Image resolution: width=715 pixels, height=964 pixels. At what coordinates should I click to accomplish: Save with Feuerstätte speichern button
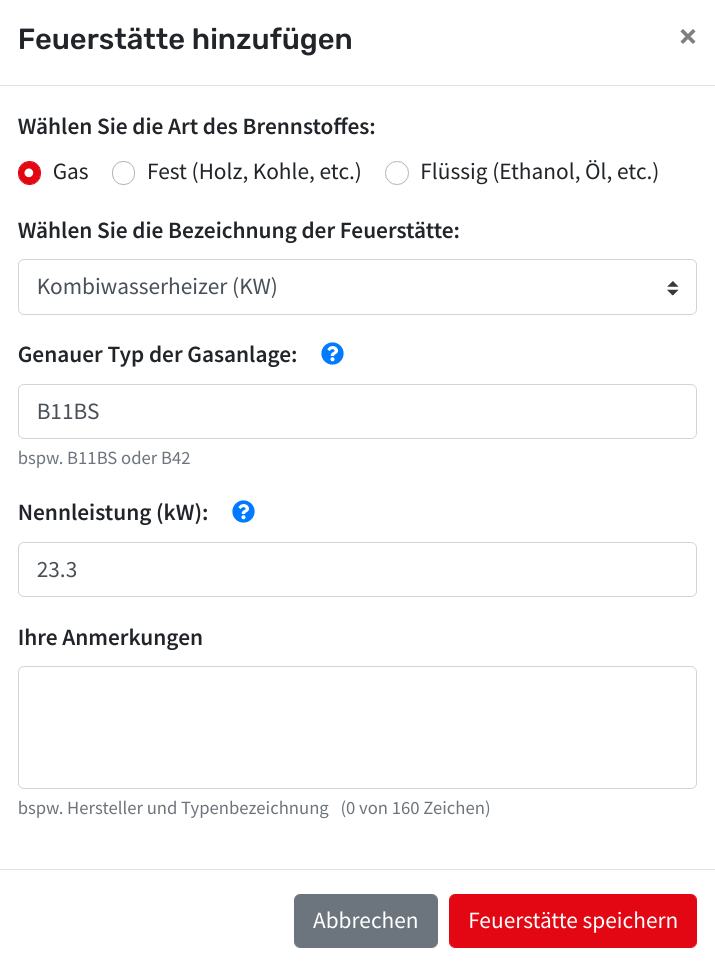(x=572, y=920)
